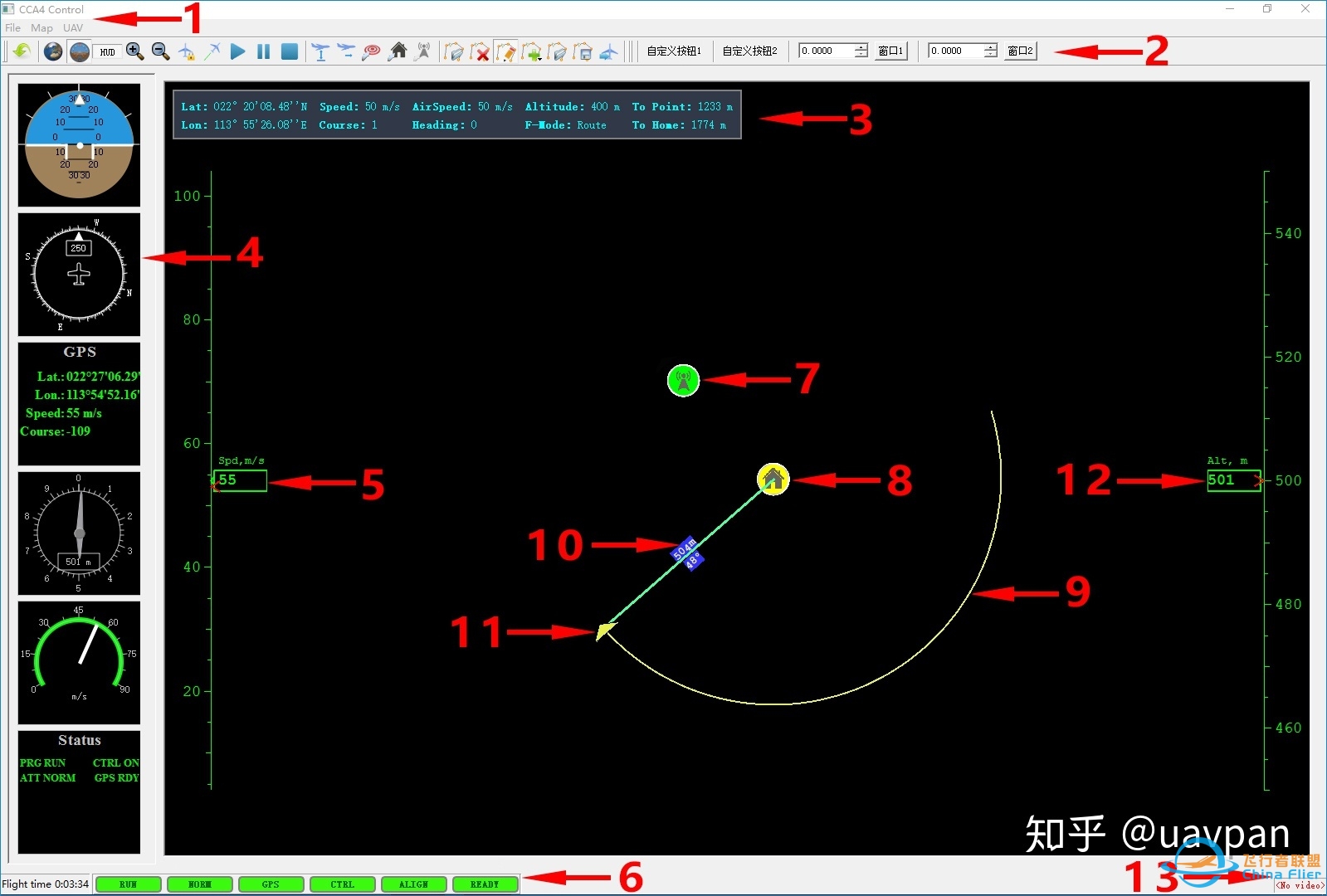Image resolution: width=1327 pixels, height=896 pixels.
Task: Select the red target icon in toolbar
Action: pos(372,51)
